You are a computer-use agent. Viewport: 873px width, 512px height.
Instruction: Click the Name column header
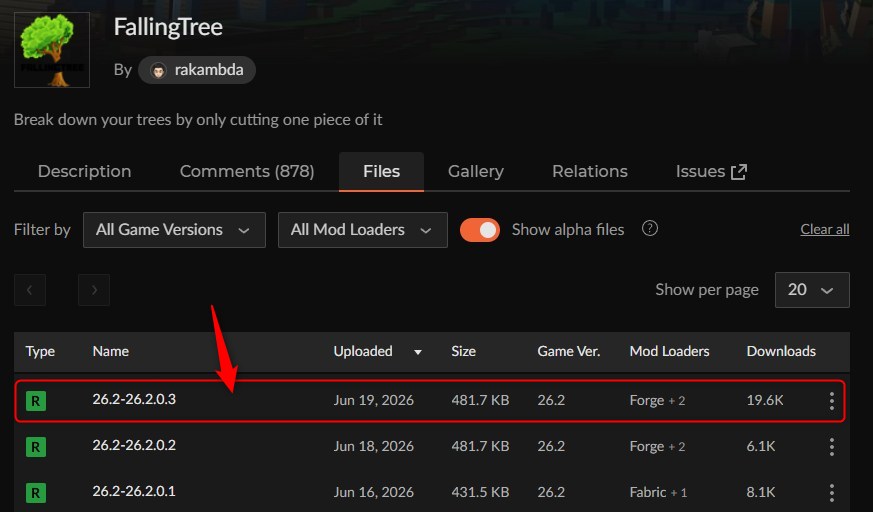click(111, 351)
